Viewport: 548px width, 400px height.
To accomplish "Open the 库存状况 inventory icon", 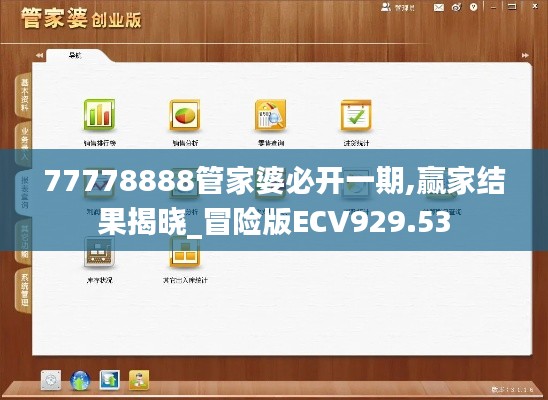I will point(99,252).
